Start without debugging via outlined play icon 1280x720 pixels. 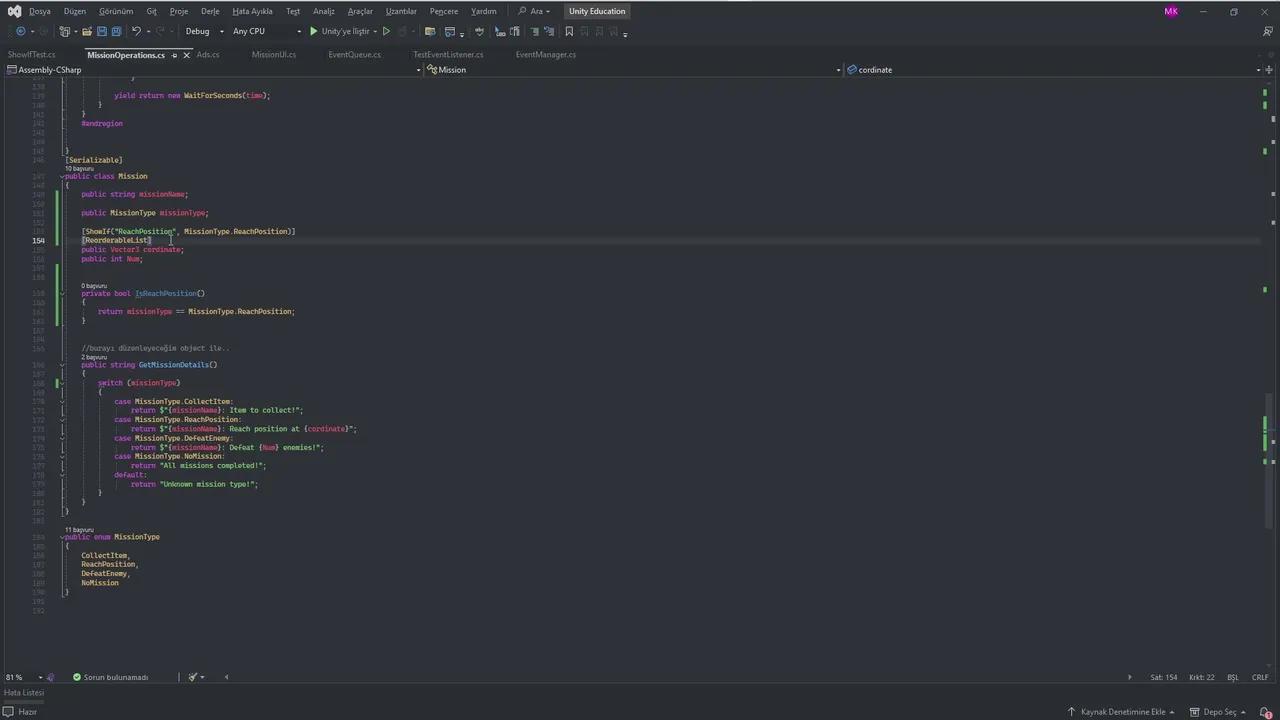point(387,31)
